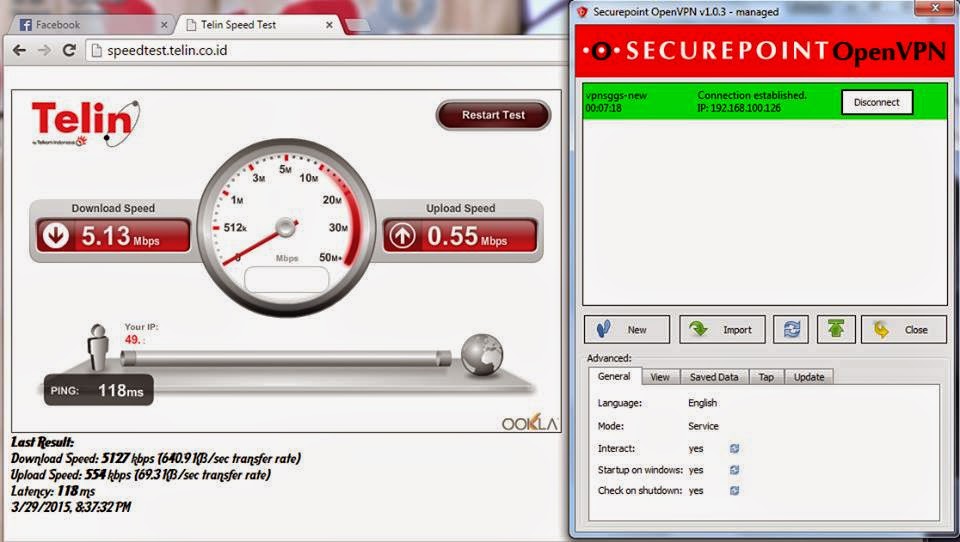Click the Telin logo
Screen dimensions: 960x542
(86, 123)
